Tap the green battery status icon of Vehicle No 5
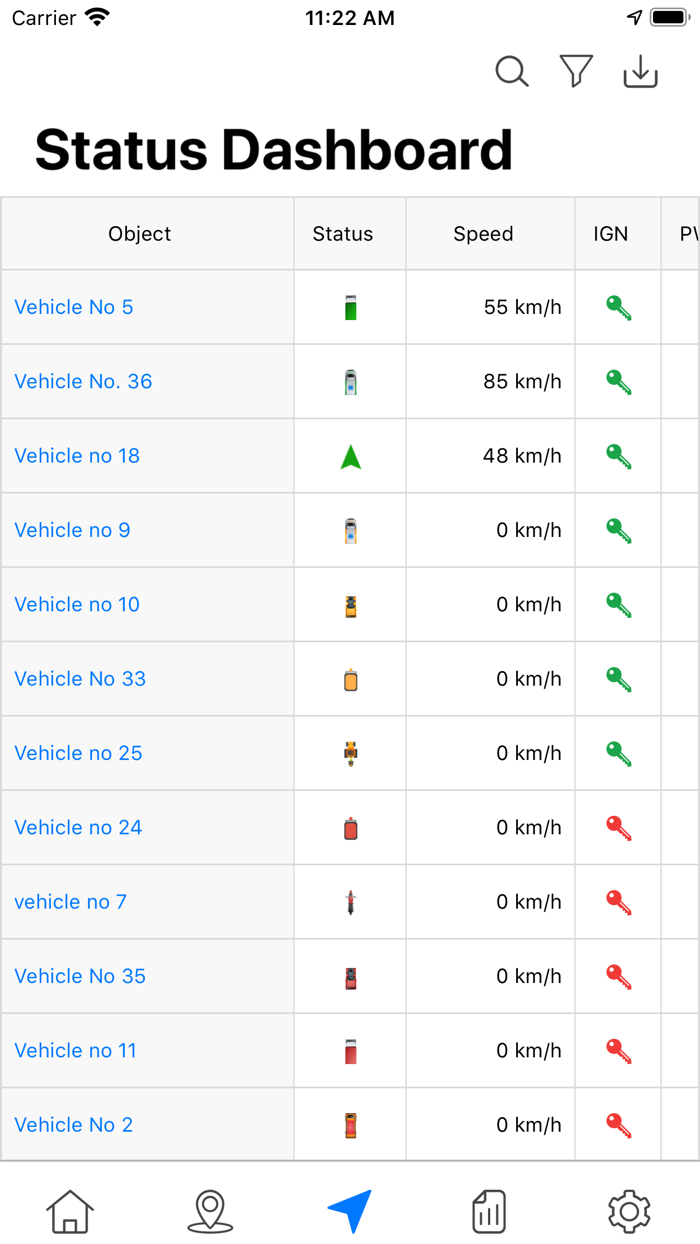The height and width of the screenshot is (1244, 700). tap(349, 307)
